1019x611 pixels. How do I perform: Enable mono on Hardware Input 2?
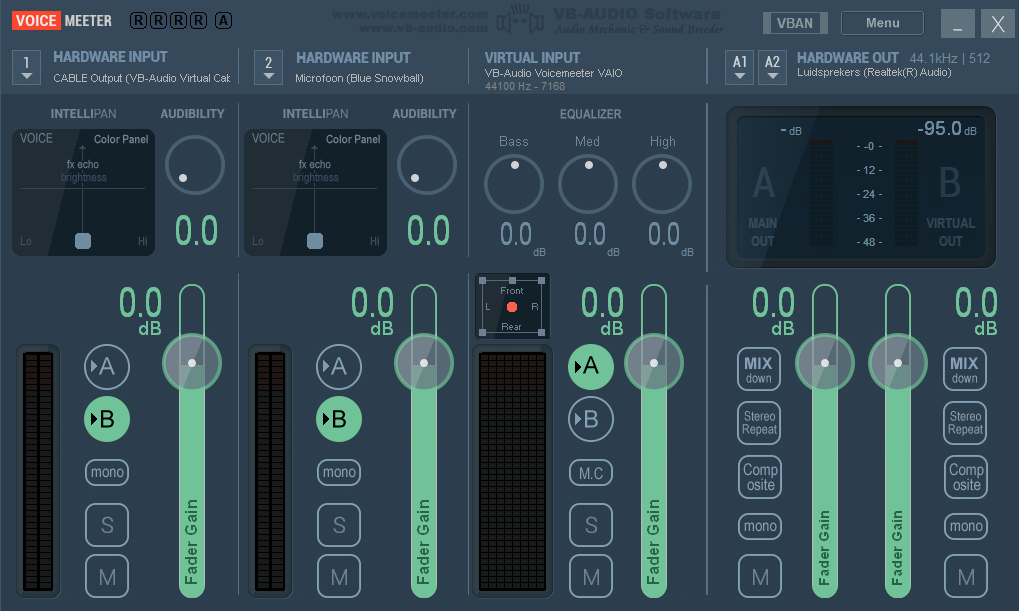(339, 473)
